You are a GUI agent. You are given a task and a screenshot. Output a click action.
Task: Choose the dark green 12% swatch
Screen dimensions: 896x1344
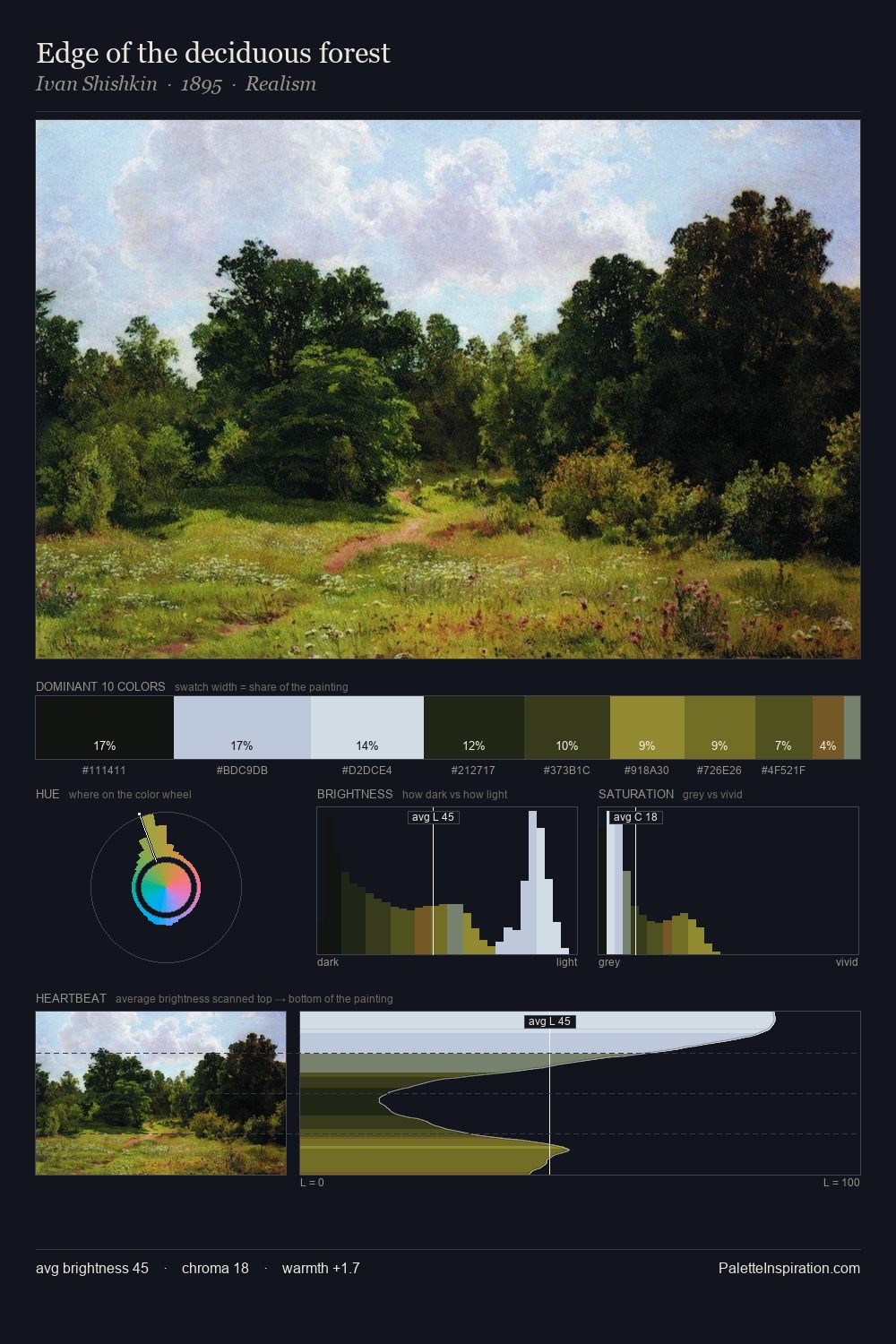(x=474, y=728)
